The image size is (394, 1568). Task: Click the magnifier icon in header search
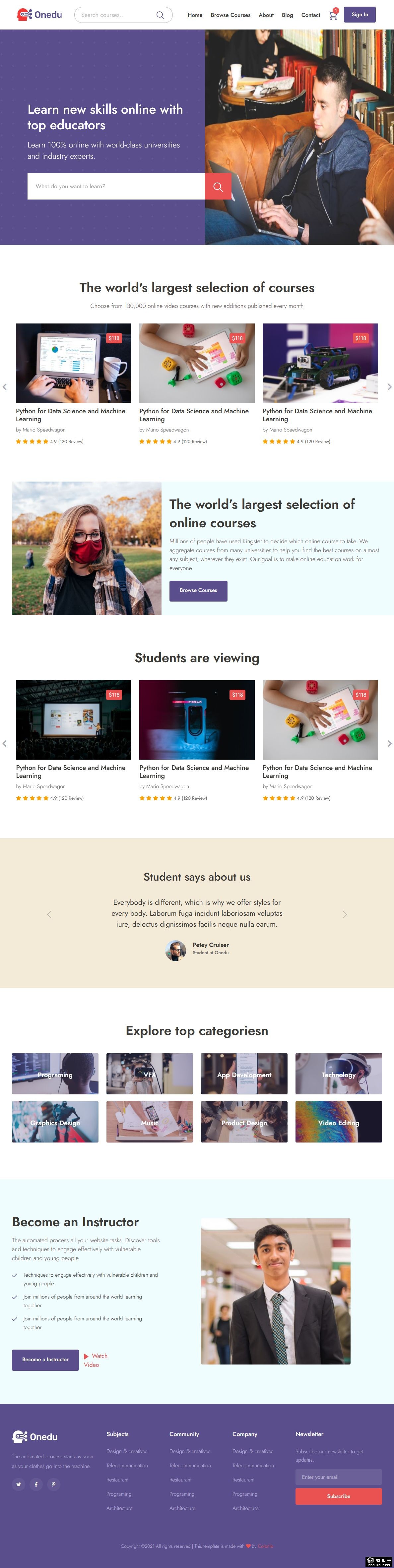click(x=160, y=15)
